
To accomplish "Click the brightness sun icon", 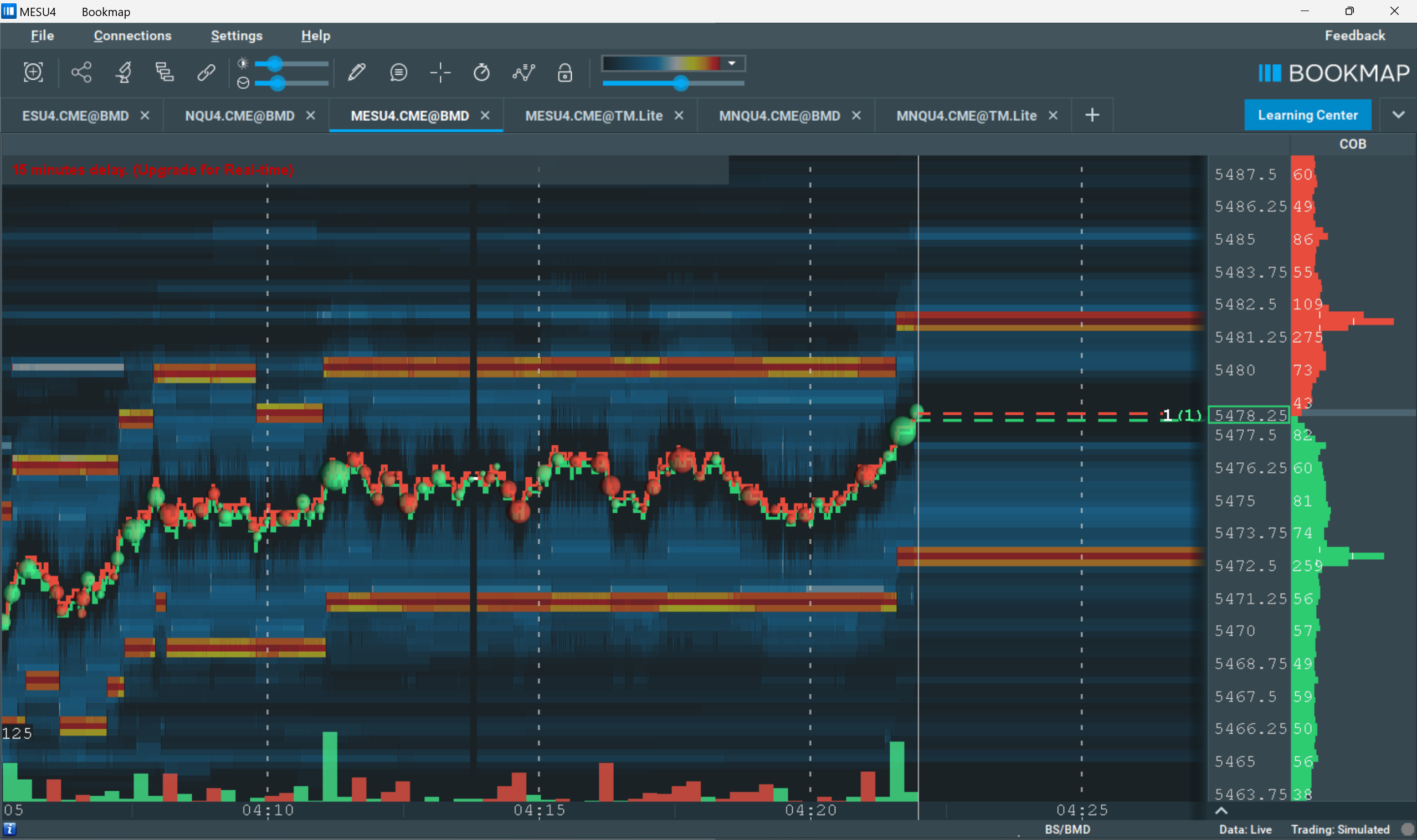I will [x=243, y=63].
